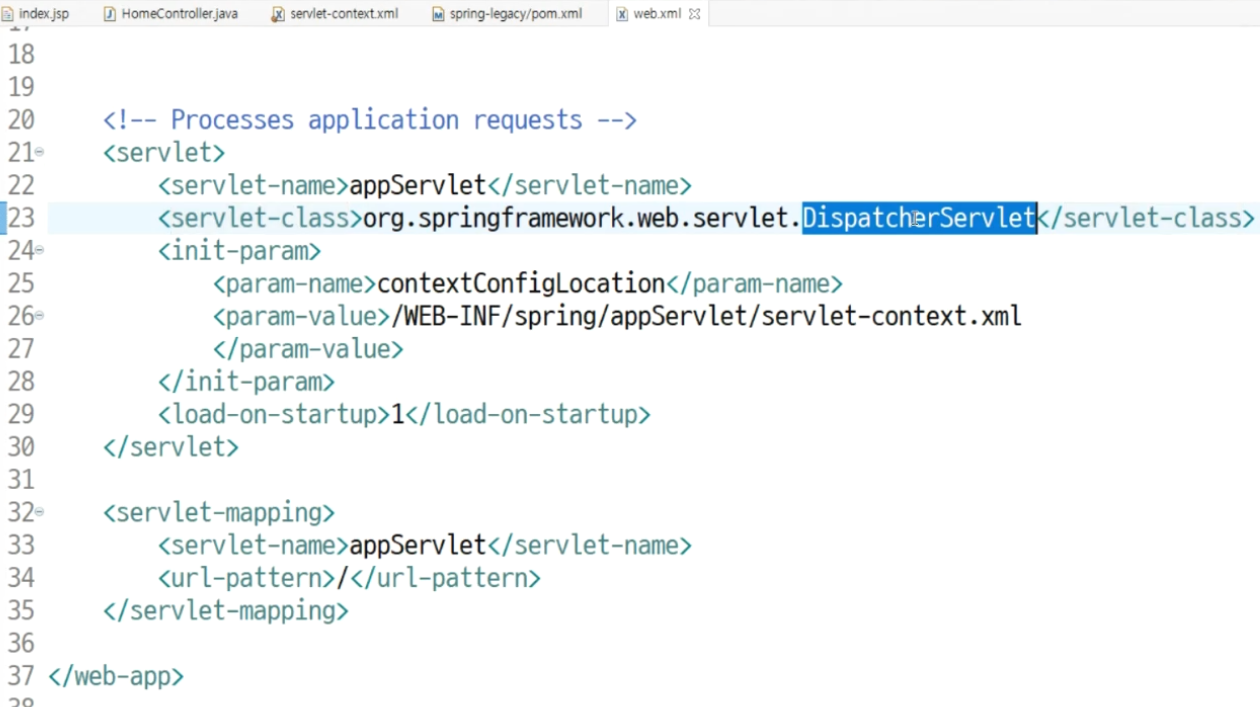
Task: Click 'contextConfigLocation' on line 25
Action: 521,283
